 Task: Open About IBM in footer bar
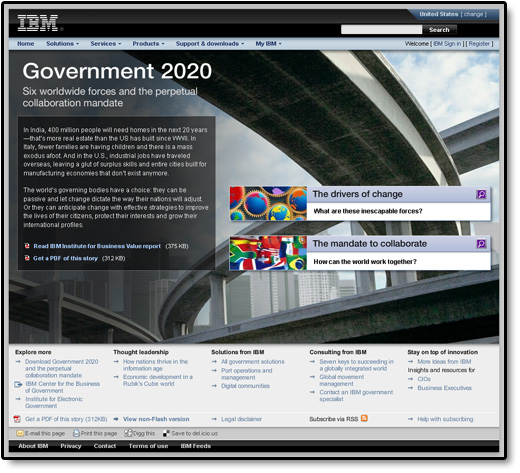(33, 446)
